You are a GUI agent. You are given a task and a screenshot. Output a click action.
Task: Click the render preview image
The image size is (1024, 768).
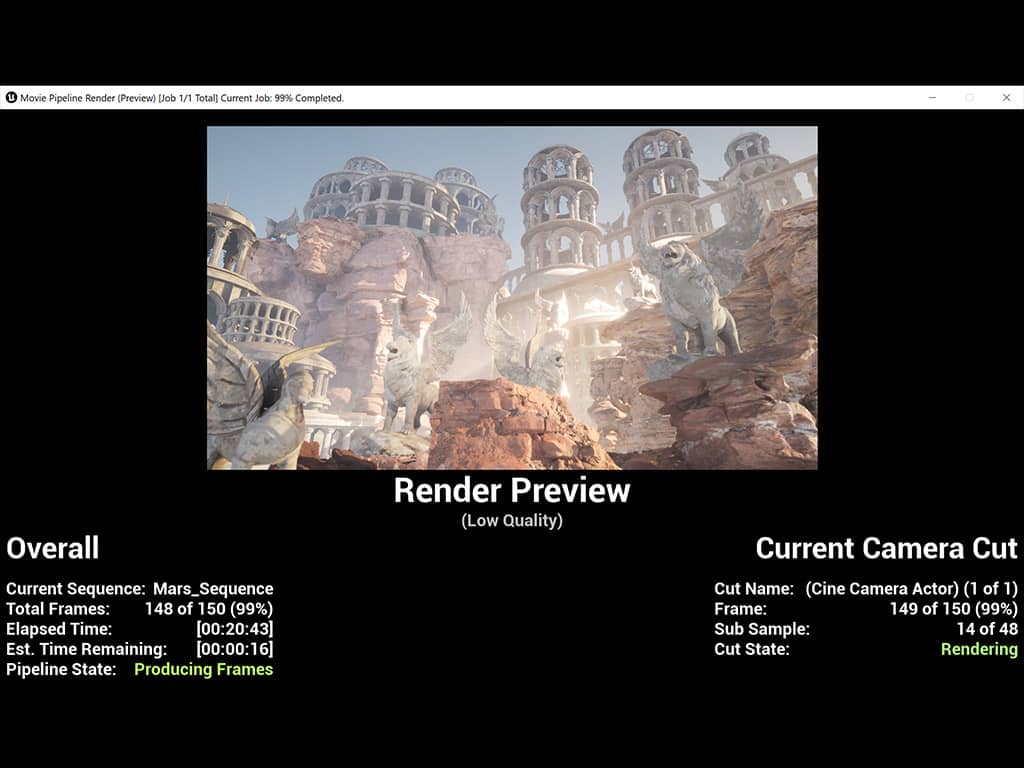click(x=512, y=298)
